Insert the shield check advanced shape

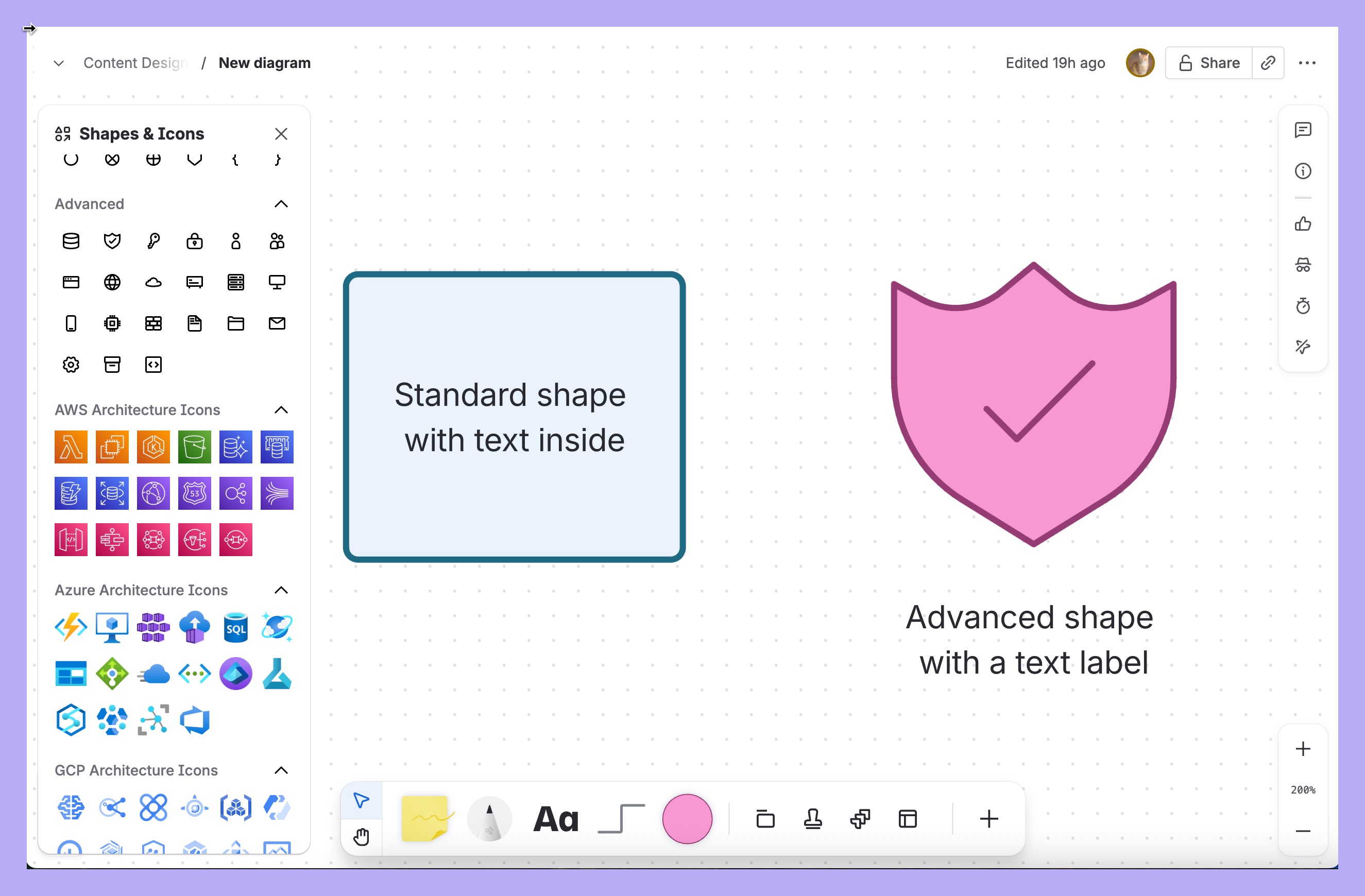pyautogui.click(x=112, y=241)
